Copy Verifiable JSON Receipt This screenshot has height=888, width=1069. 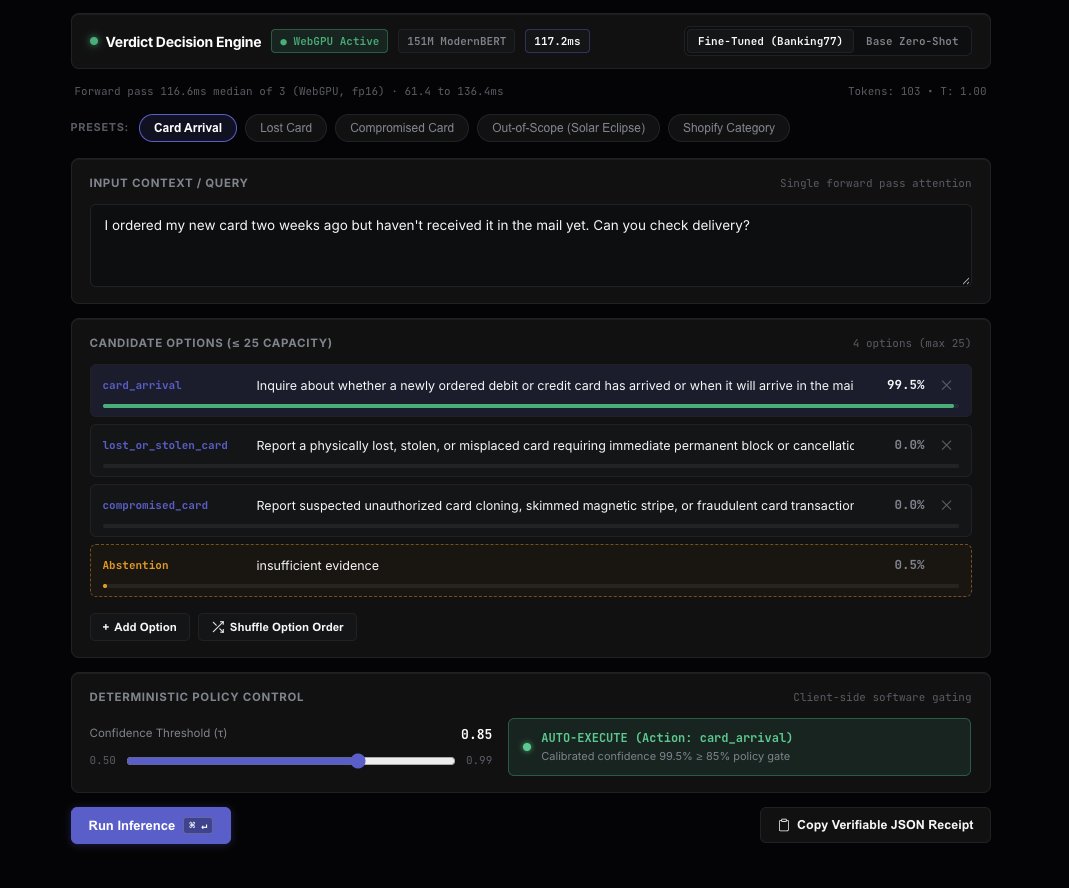click(x=875, y=825)
